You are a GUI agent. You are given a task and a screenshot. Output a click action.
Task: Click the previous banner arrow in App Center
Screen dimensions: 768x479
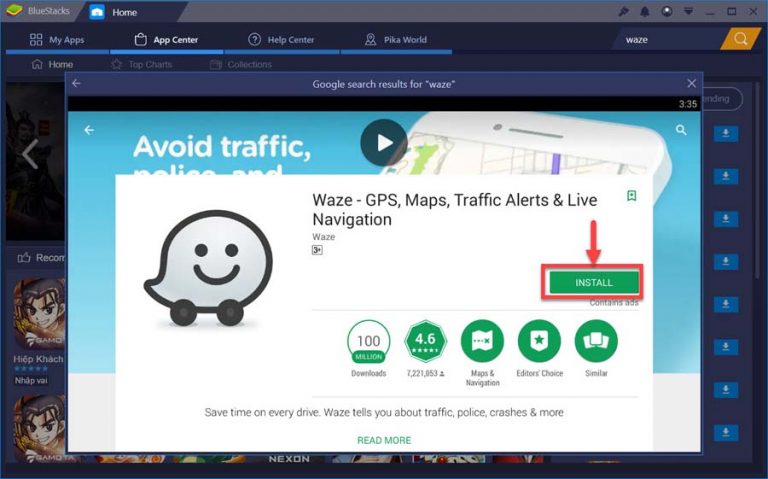point(30,154)
